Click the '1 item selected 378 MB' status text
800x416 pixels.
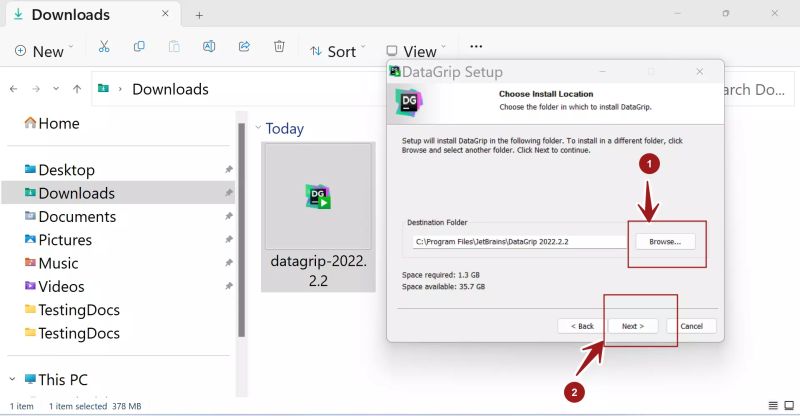(95, 406)
